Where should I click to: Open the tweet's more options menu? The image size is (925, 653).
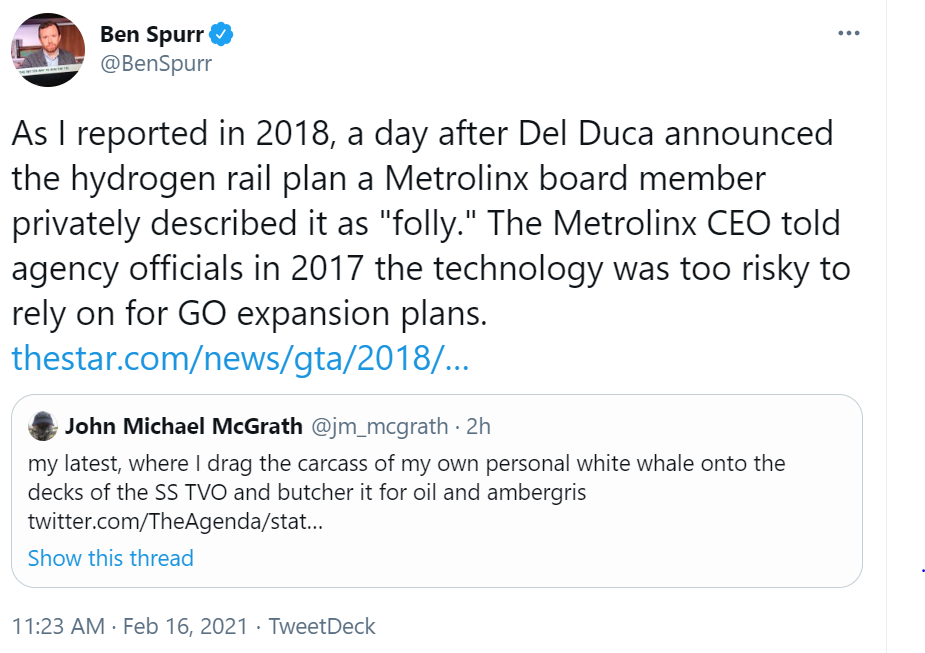(x=848, y=33)
